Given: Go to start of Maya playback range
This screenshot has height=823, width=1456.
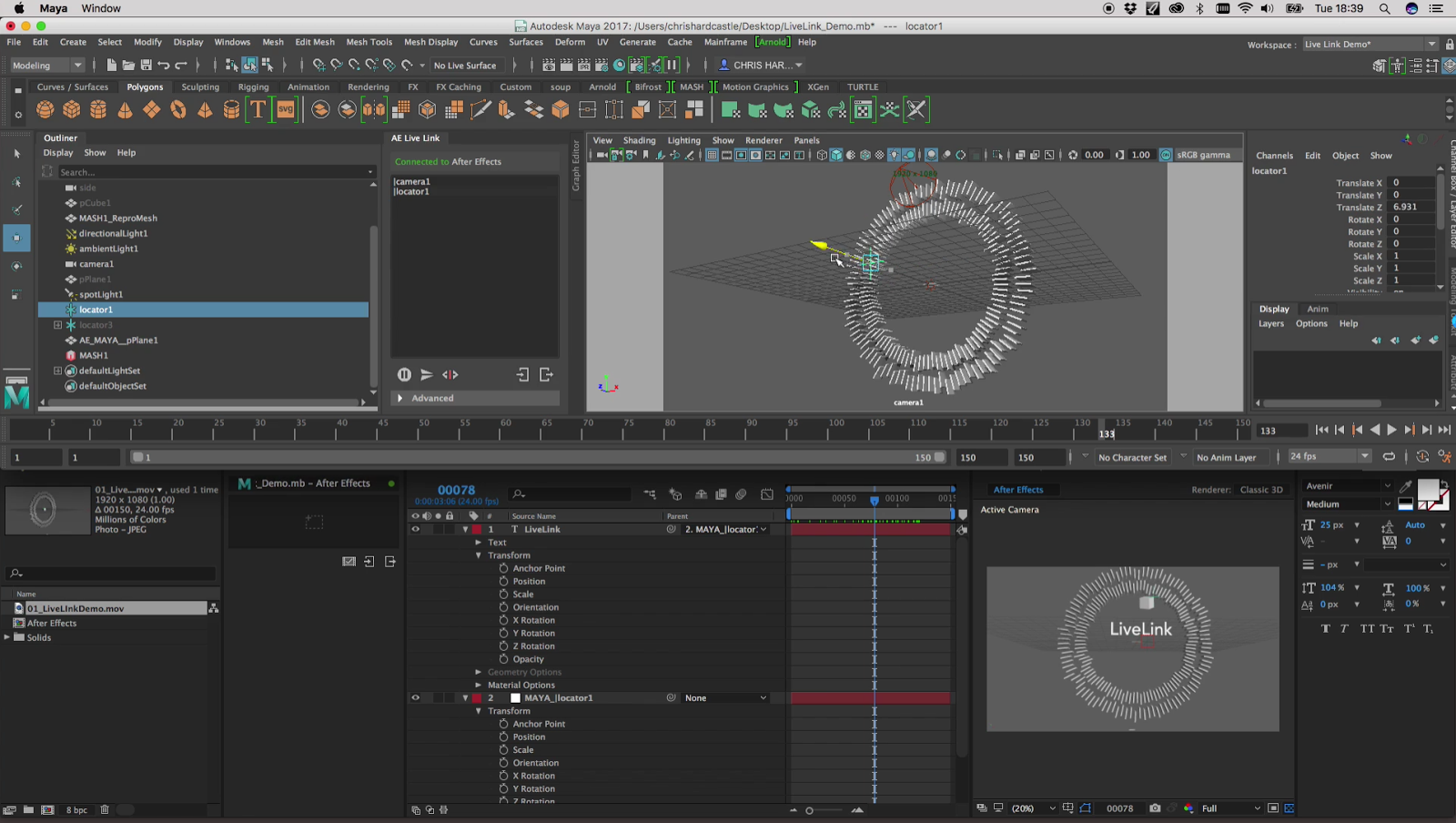Looking at the screenshot, I should tap(1322, 430).
